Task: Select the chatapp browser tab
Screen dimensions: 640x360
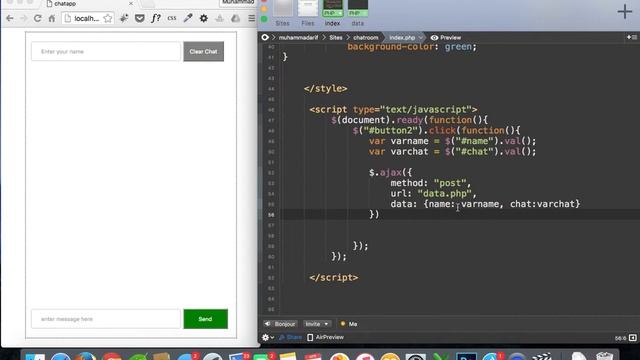Action: coord(65,4)
